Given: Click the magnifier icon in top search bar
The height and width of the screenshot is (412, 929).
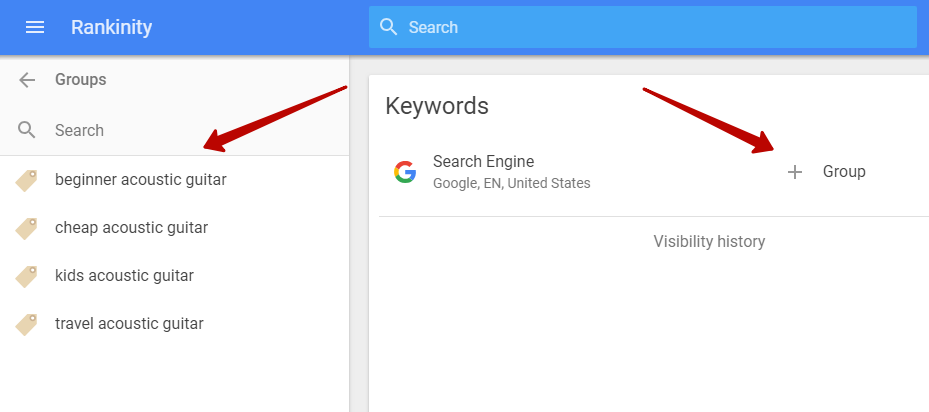Looking at the screenshot, I should (389, 27).
